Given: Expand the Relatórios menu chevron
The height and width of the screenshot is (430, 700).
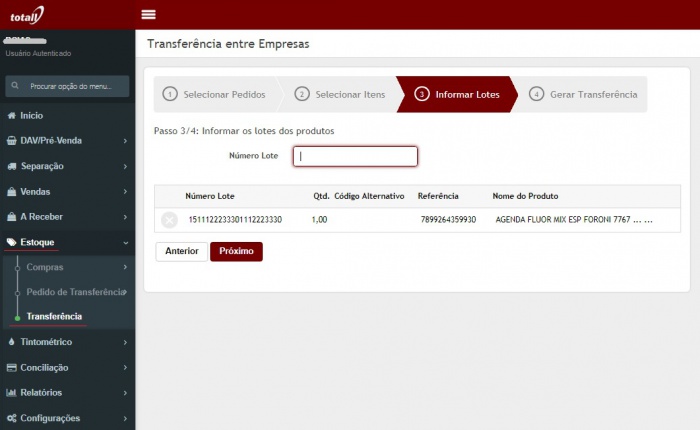Looking at the screenshot, I should (125, 393).
